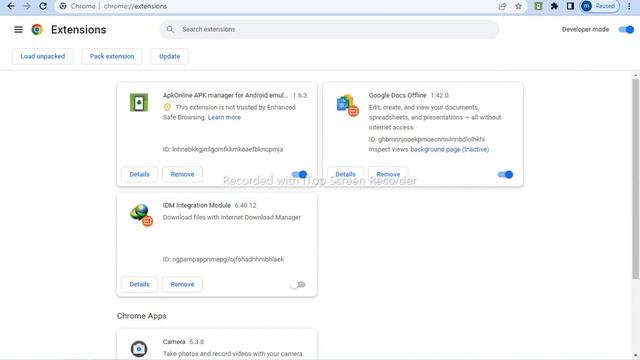Select the IDM extension ID text
Viewport: 640px width, 360px height.
click(x=223, y=259)
